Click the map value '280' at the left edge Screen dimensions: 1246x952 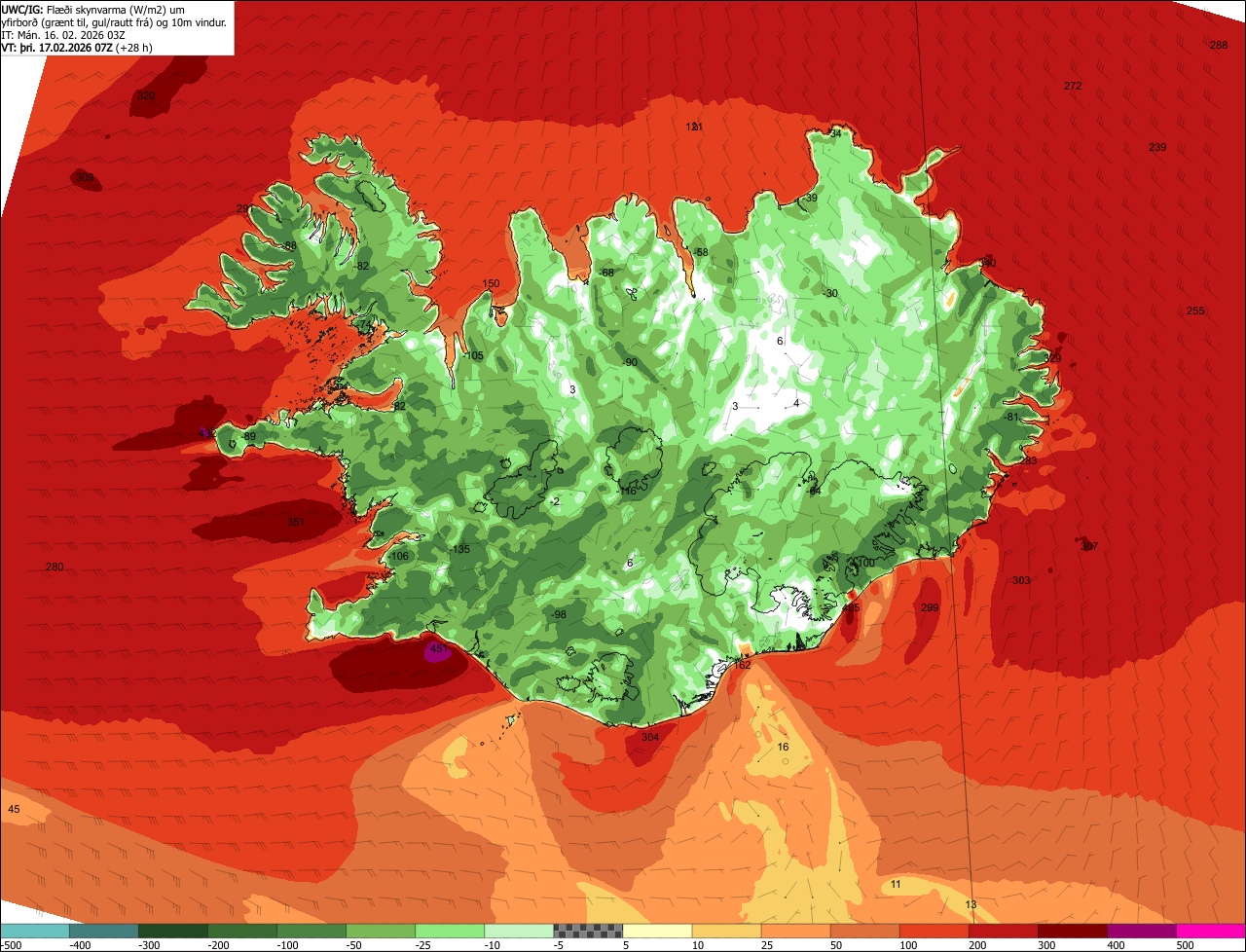tap(55, 567)
